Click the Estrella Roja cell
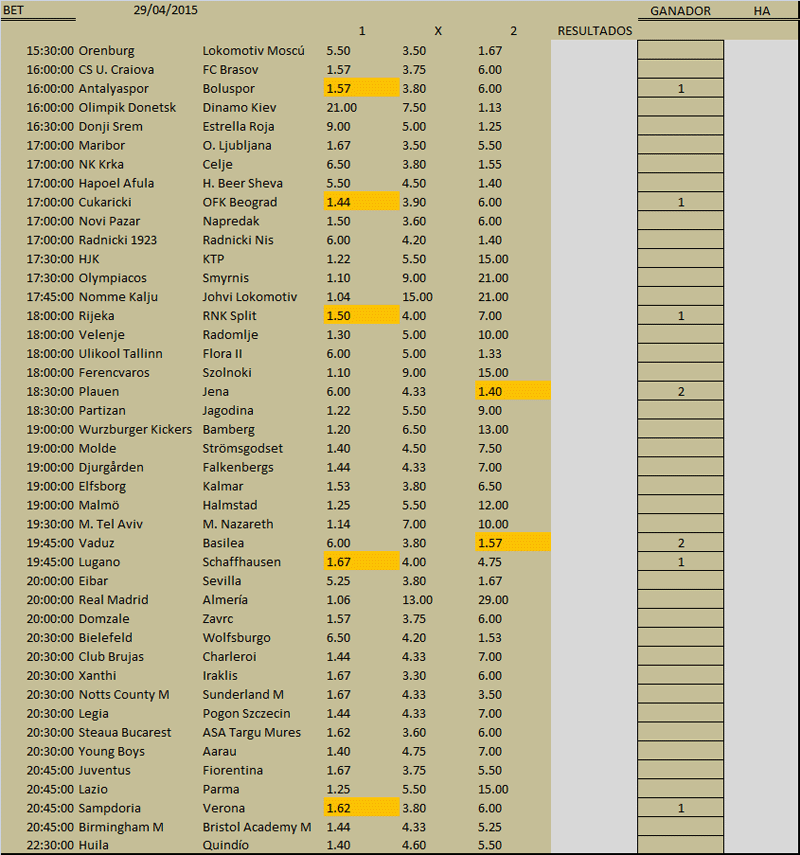 238,127
